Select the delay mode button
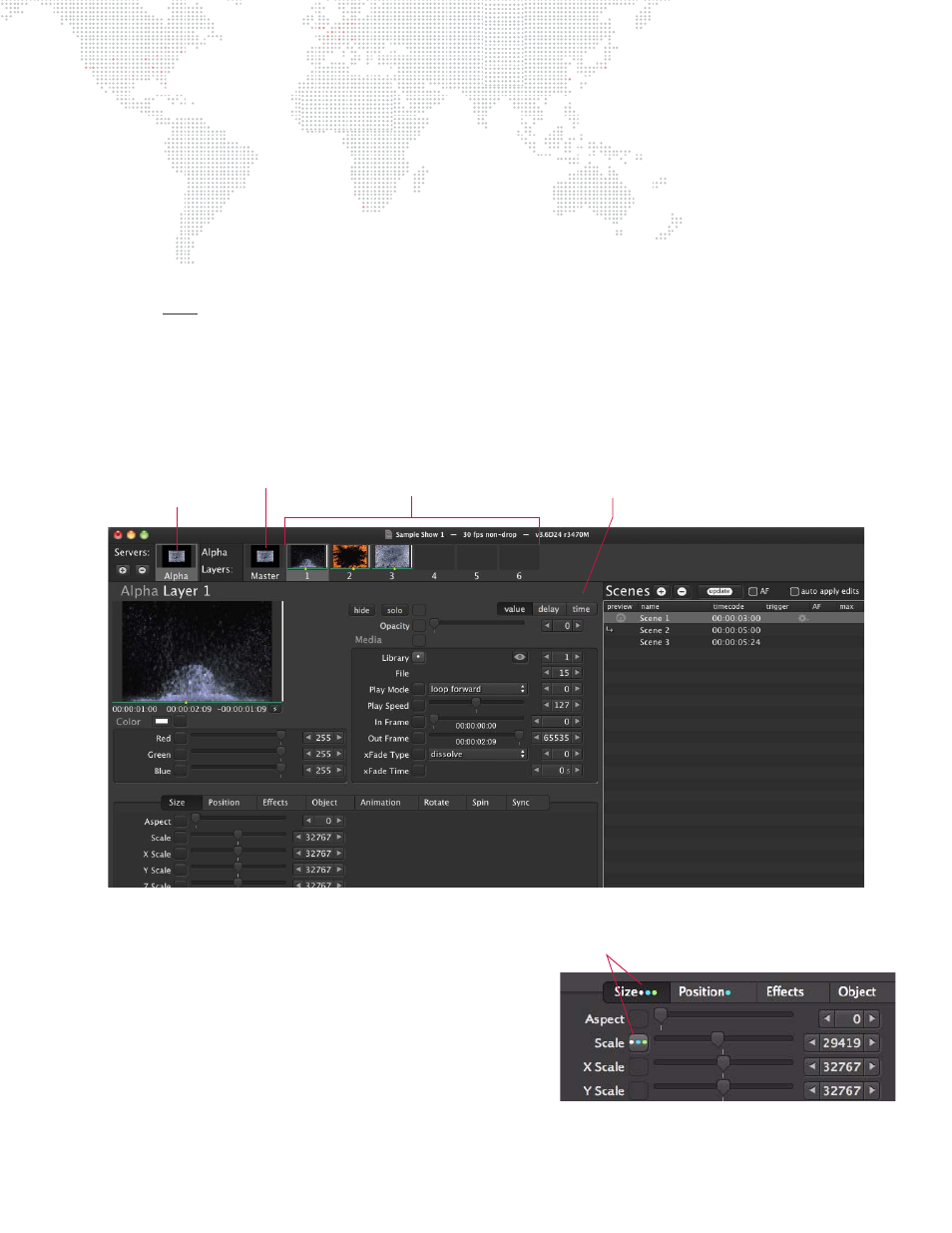The height and width of the screenshot is (1233, 952). (549, 609)
